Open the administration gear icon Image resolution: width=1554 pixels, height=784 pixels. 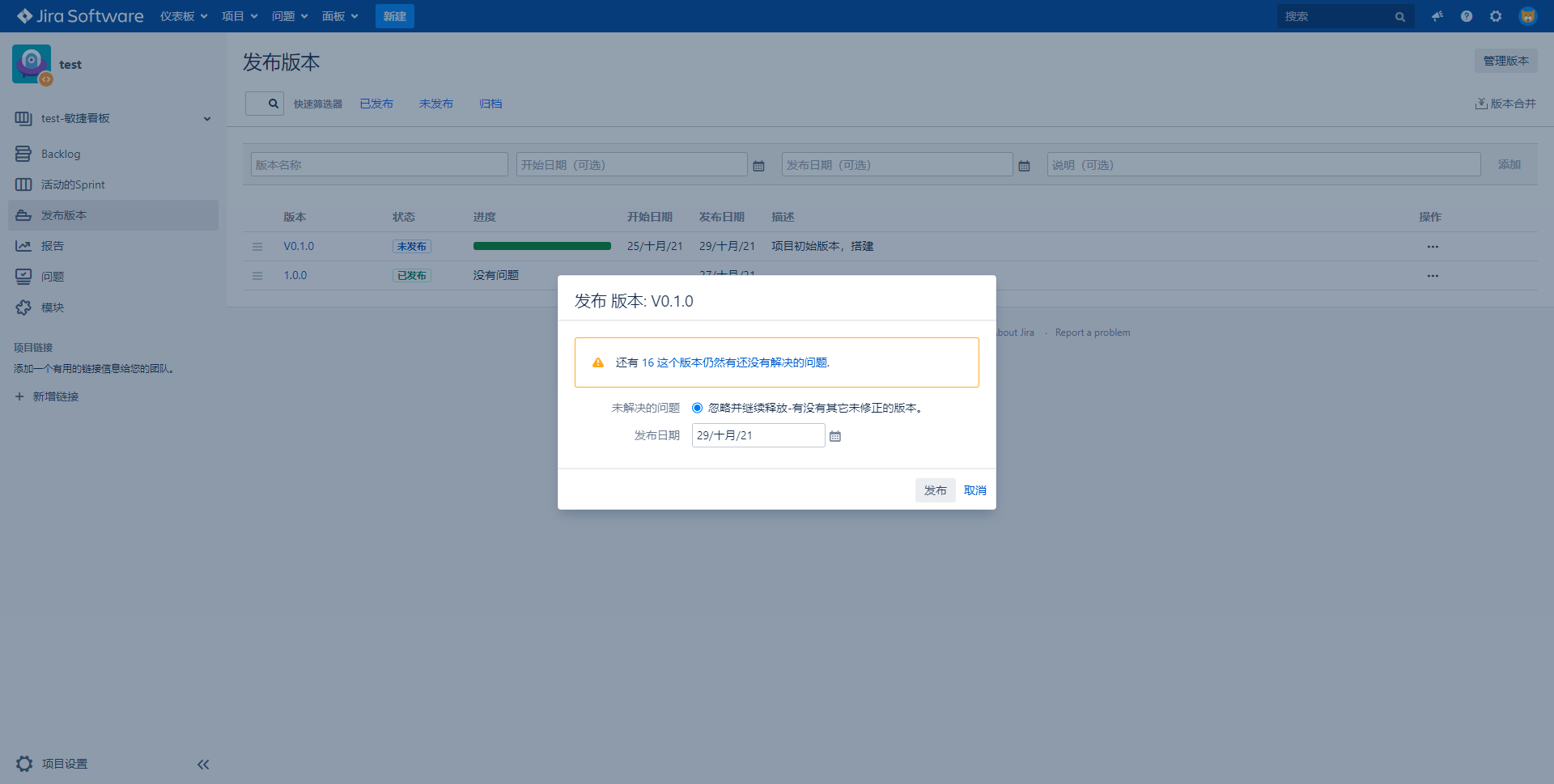tap(1496, 16)
